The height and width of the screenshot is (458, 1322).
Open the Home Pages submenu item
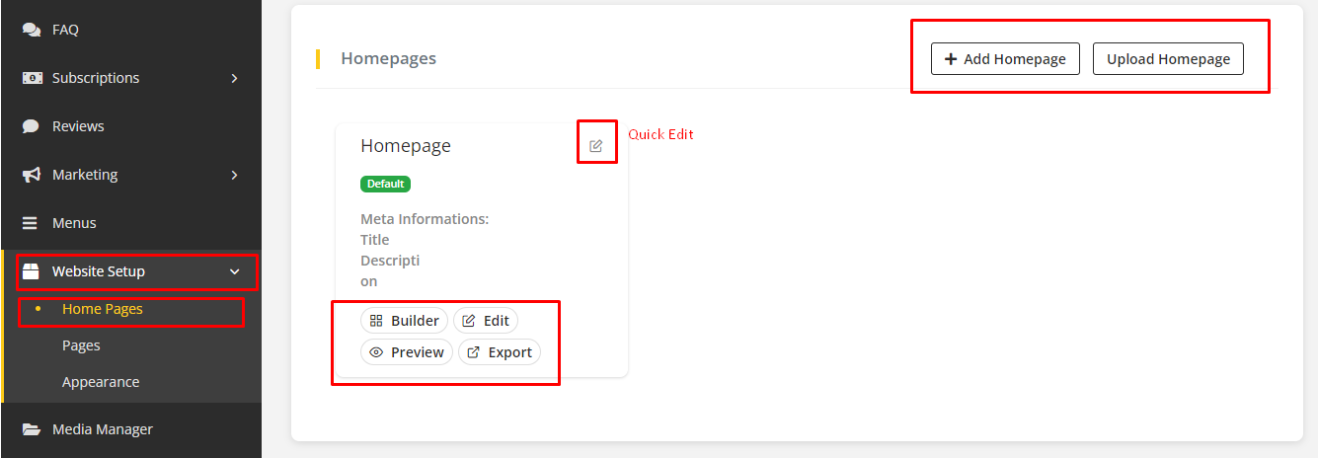pyautogui.click(x=102, y=309)
